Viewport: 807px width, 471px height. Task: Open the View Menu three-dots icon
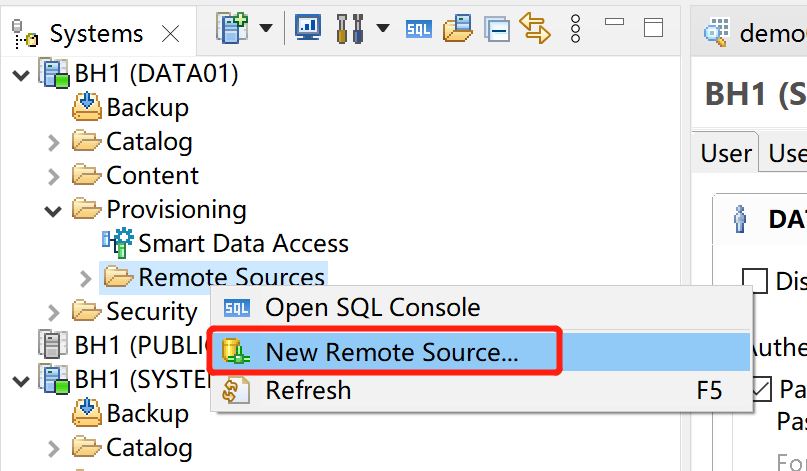(575, 27)
